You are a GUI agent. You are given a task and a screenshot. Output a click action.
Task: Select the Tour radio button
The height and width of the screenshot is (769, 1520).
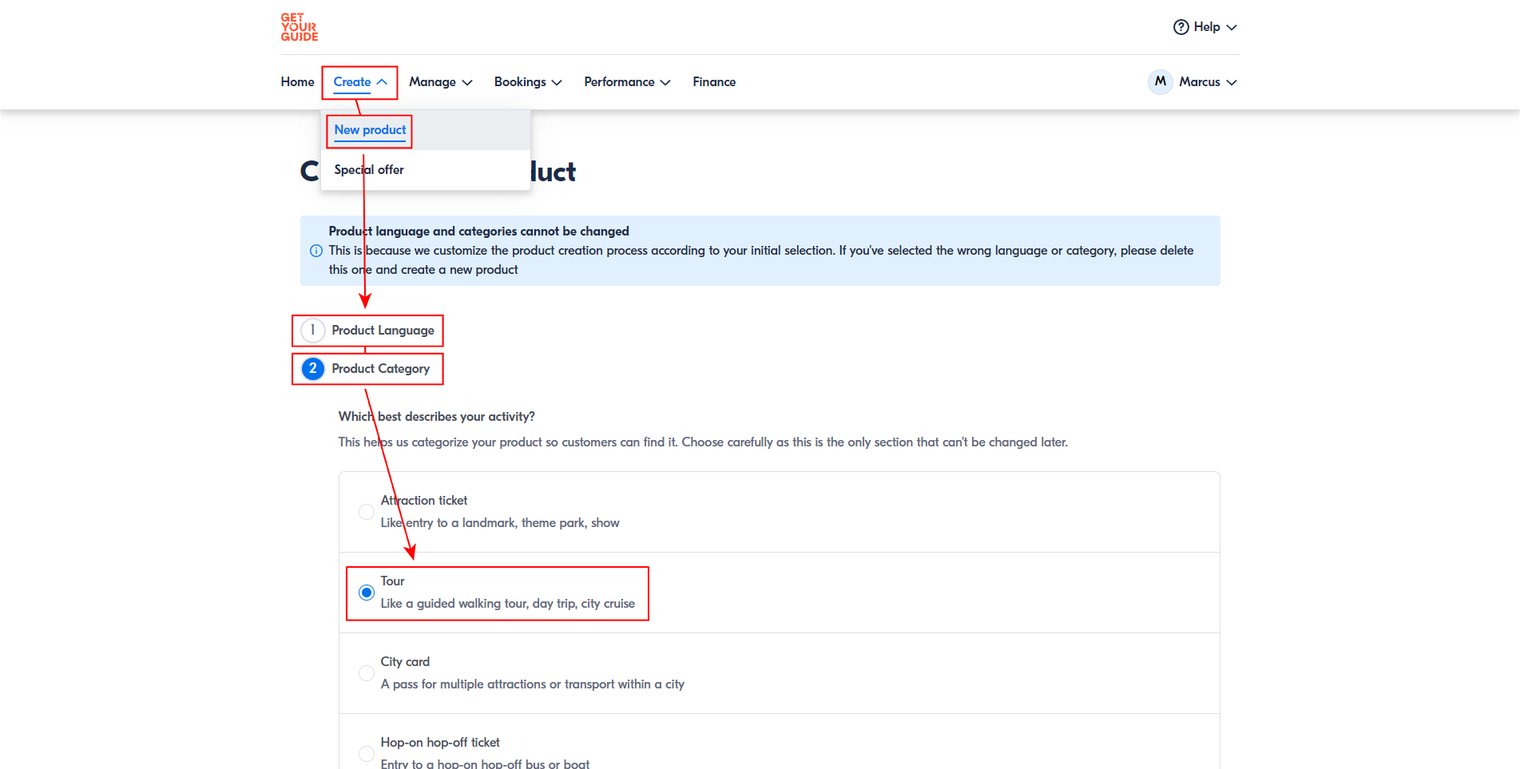tap(366, 593)
